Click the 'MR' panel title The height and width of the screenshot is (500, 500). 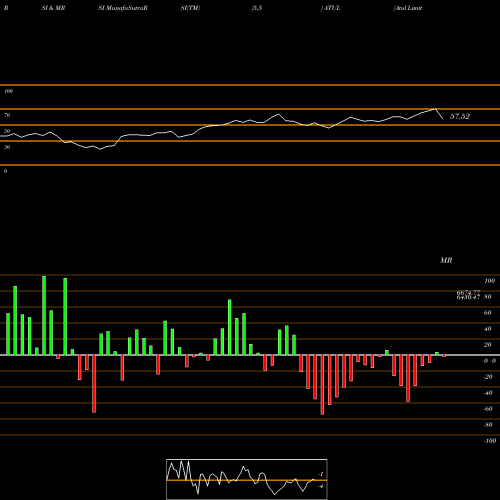point(446,260)
